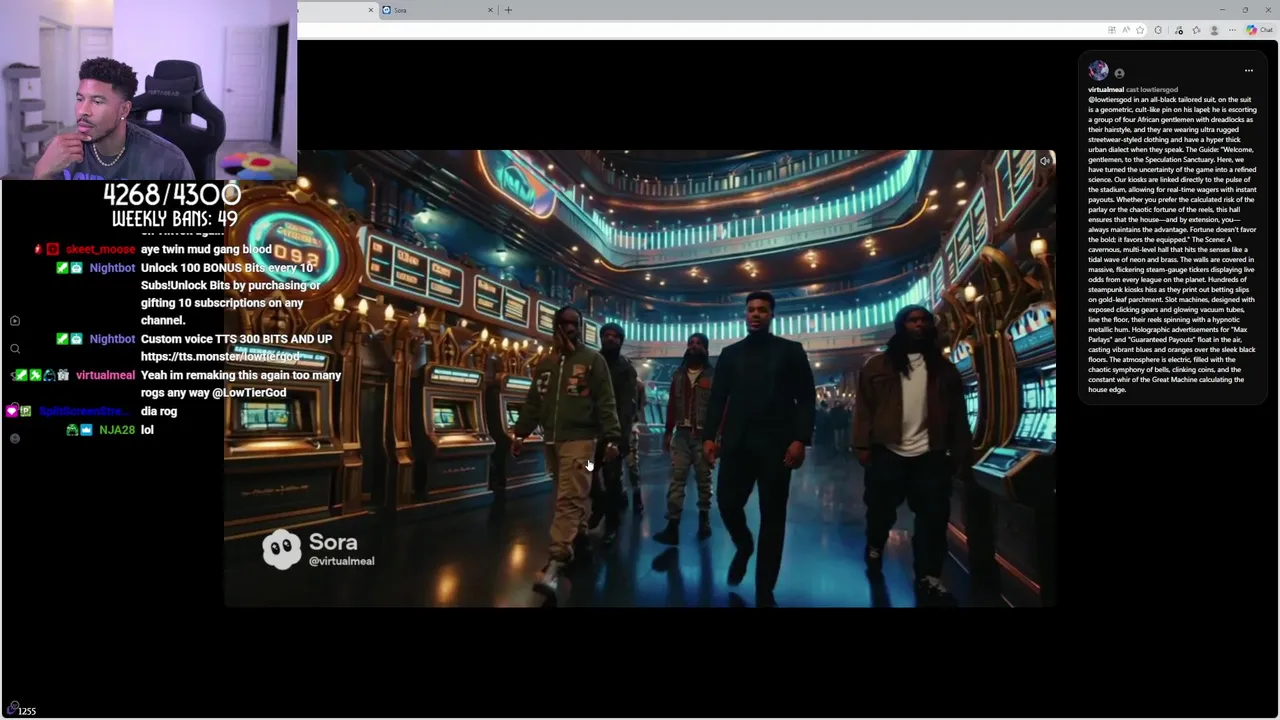Click the split-screen grid icon in address bar
Screen dimensions: 1280x720
[1112, 30]
